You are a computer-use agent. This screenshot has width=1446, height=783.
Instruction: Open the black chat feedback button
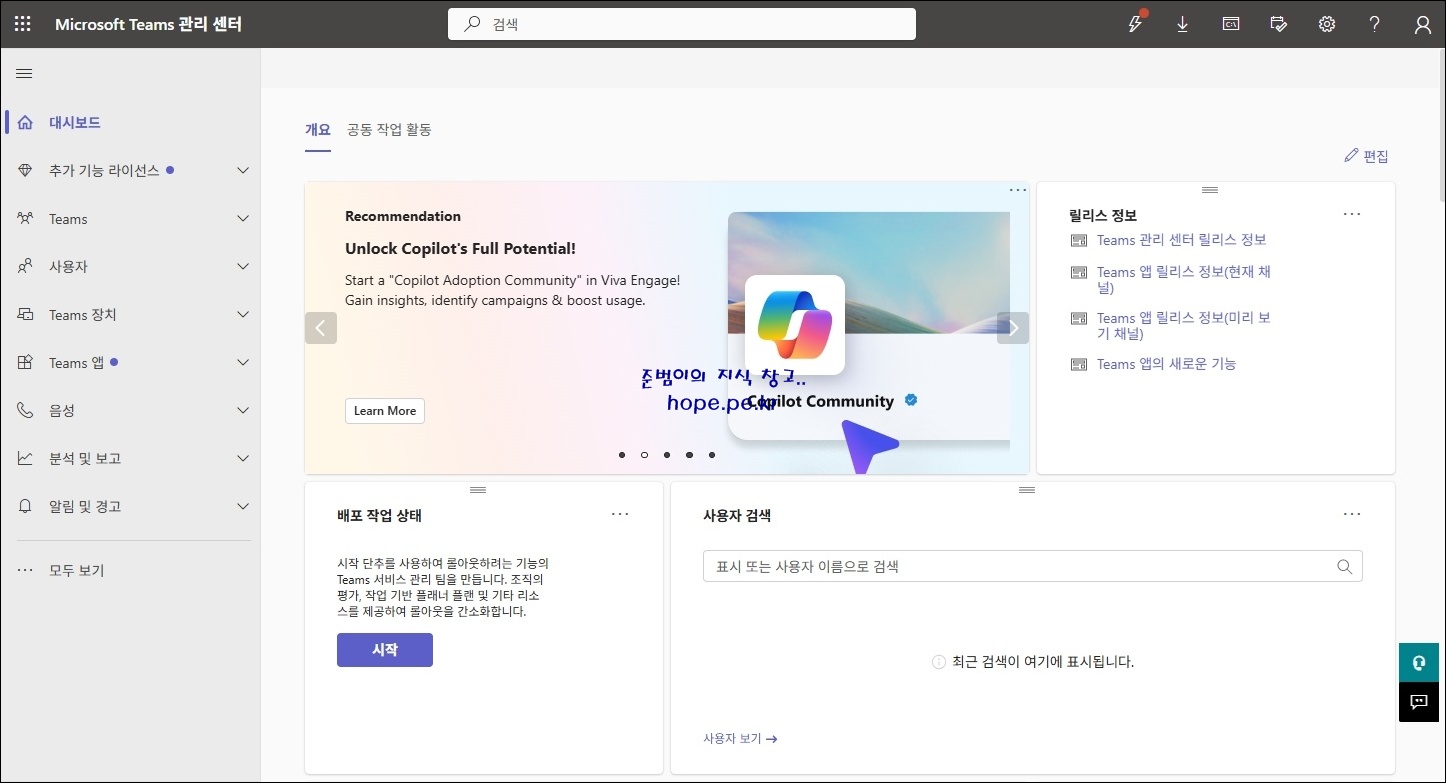[1418, 702]
